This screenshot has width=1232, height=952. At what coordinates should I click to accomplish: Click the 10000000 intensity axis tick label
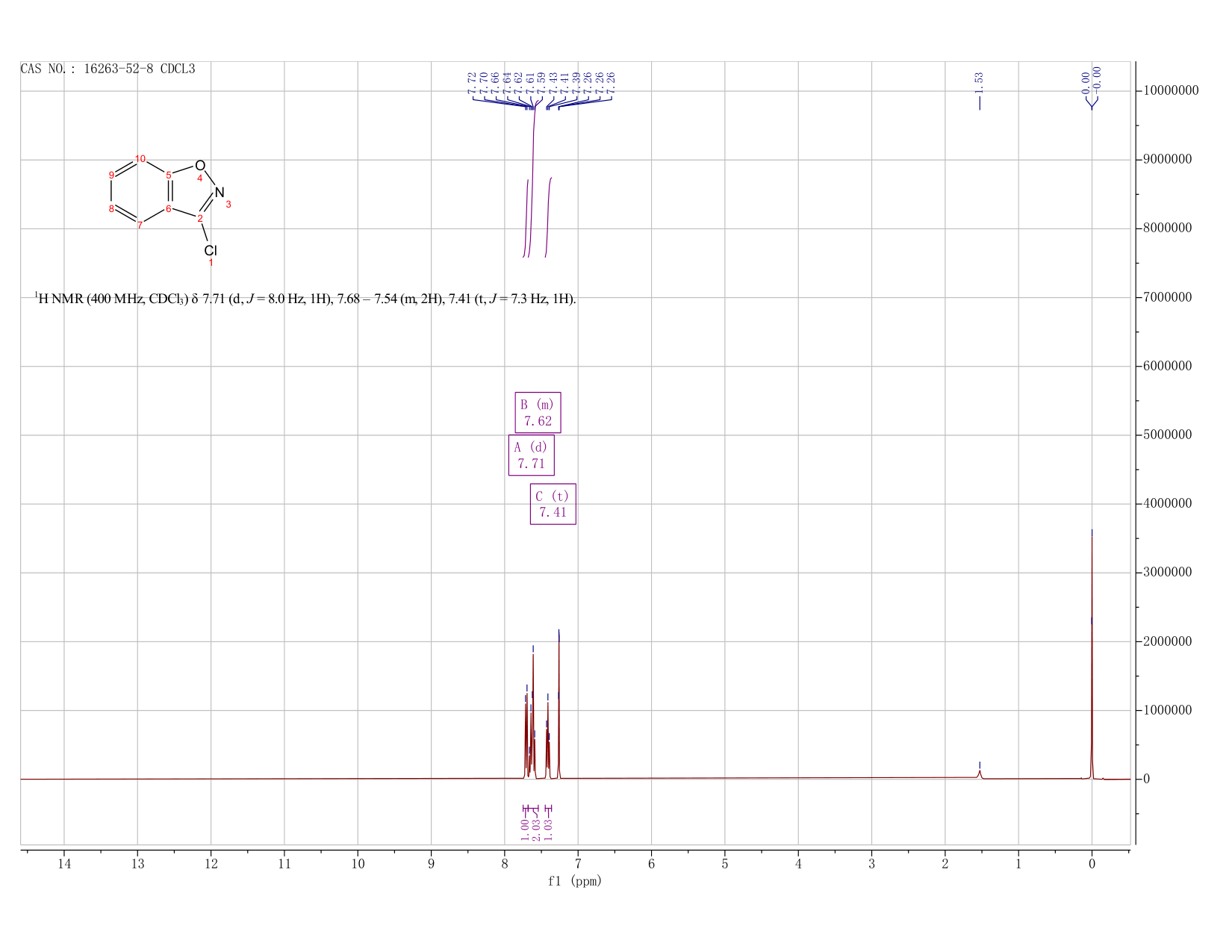[x=1170, y=91]
